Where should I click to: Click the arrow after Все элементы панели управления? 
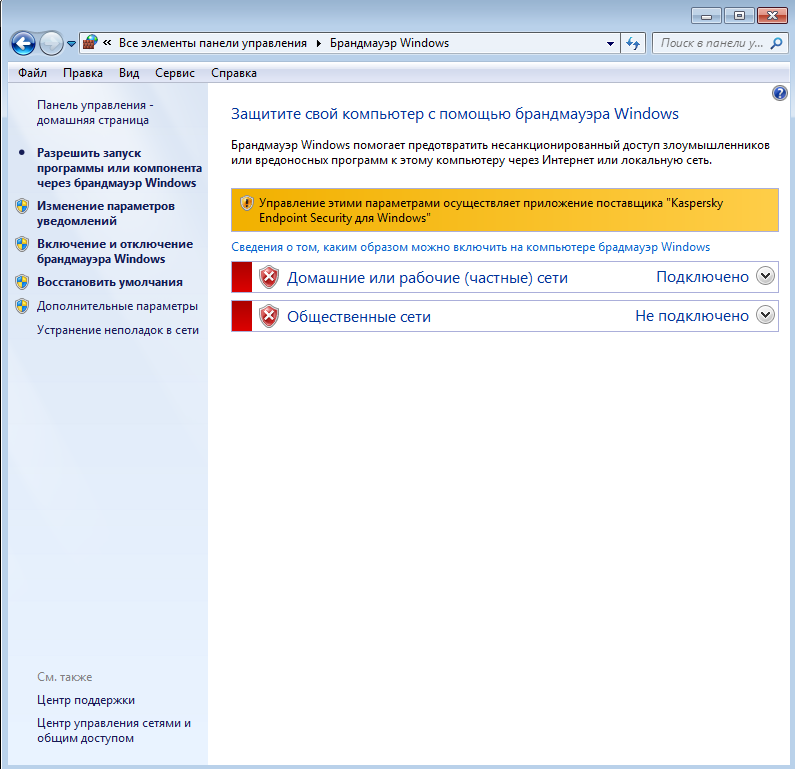point(318,43)
